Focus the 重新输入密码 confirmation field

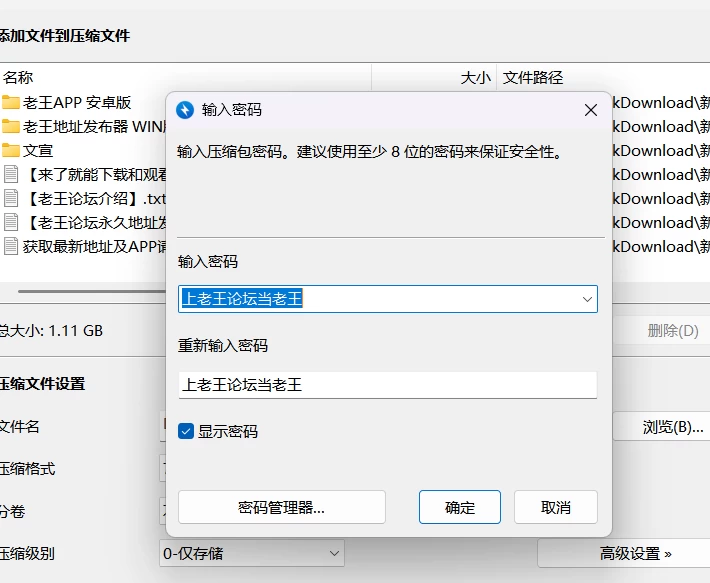[388, 385]
